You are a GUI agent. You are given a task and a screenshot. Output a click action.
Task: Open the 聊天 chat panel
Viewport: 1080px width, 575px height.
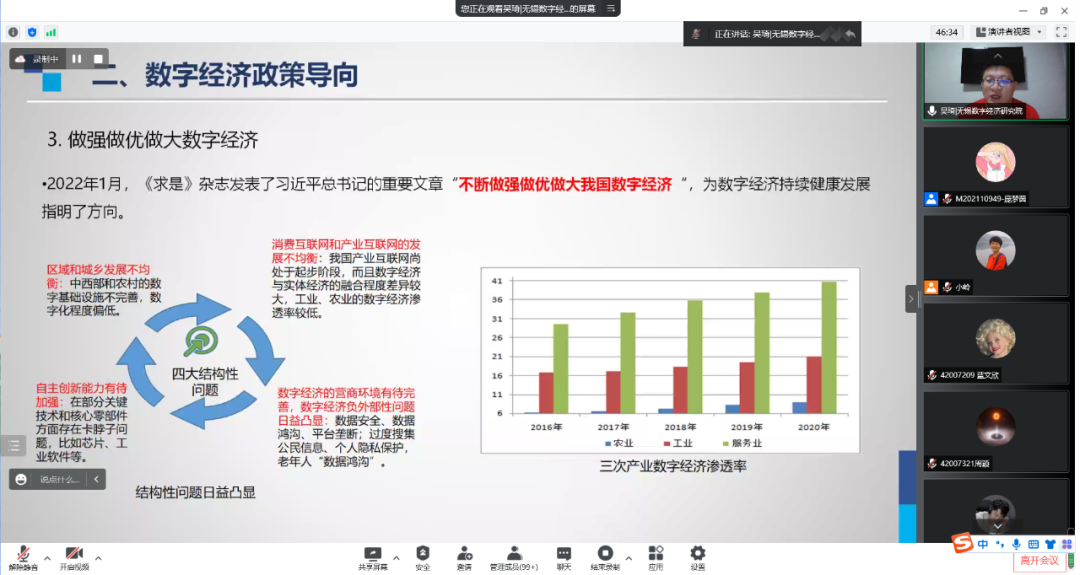[x=564, y=556]
